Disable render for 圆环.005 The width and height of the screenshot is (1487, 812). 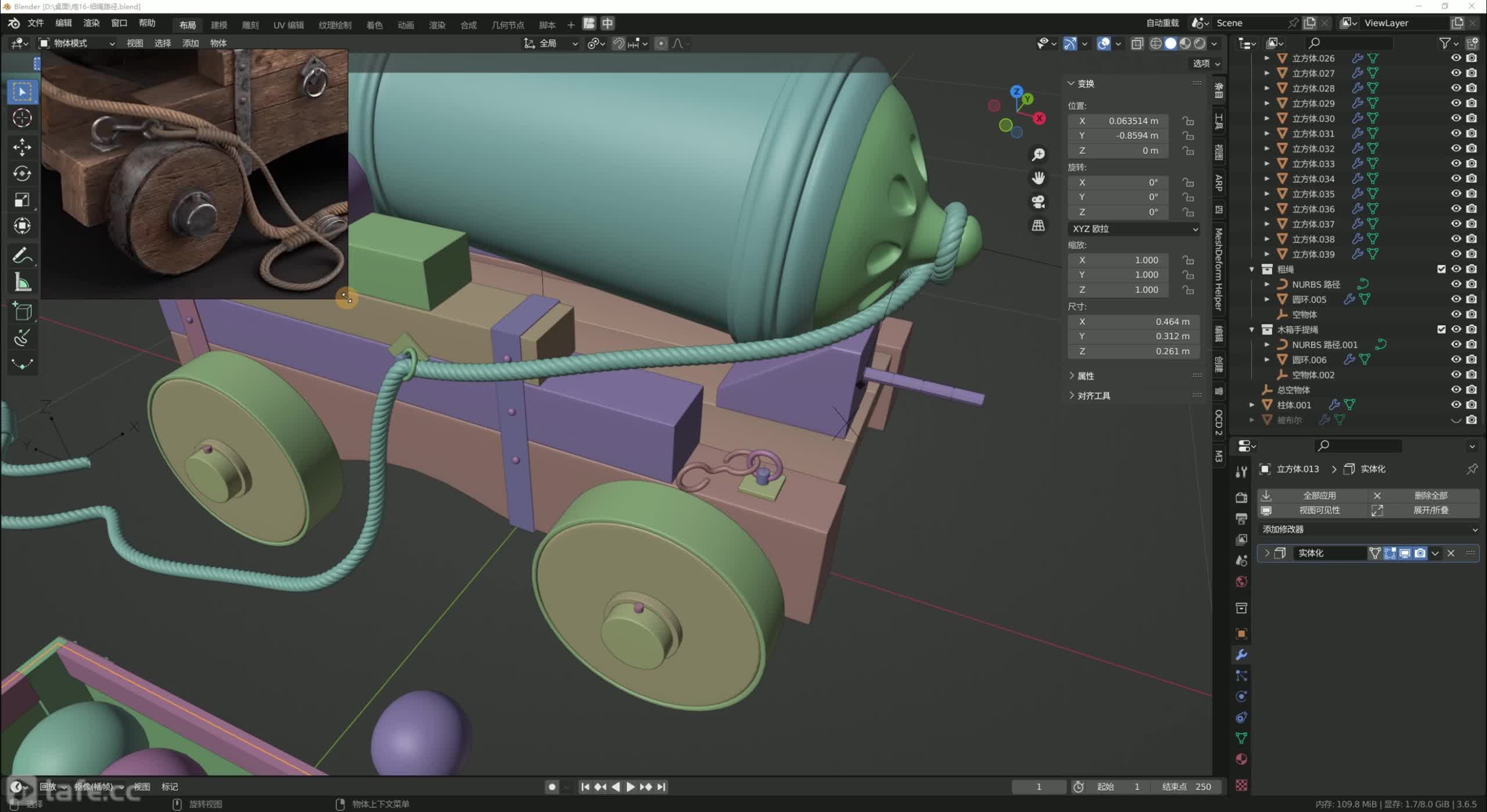tap(1471, 299)
